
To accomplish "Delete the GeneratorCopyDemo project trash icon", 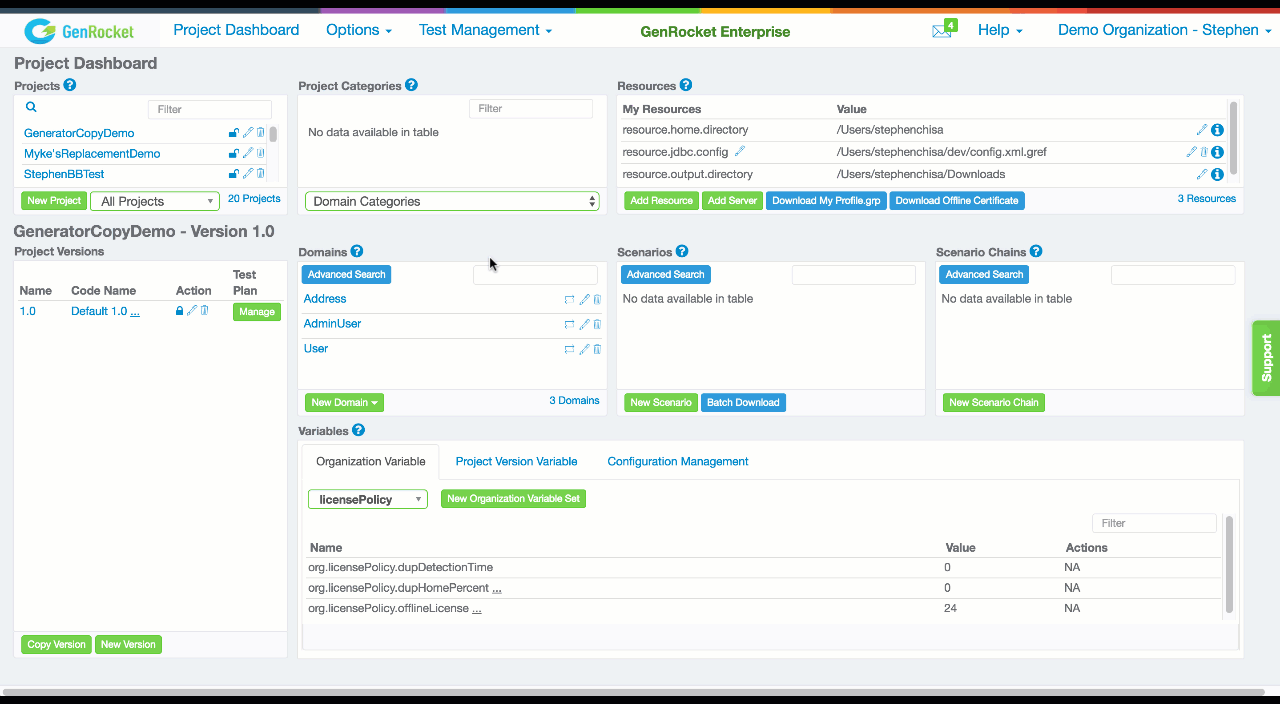I will coord(261,133).
